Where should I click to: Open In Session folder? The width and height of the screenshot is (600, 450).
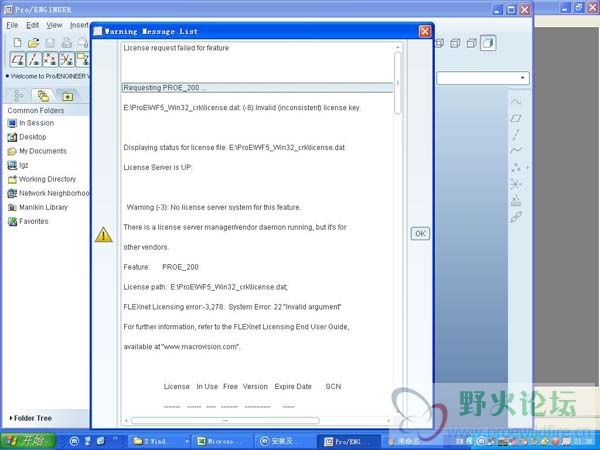31,123
